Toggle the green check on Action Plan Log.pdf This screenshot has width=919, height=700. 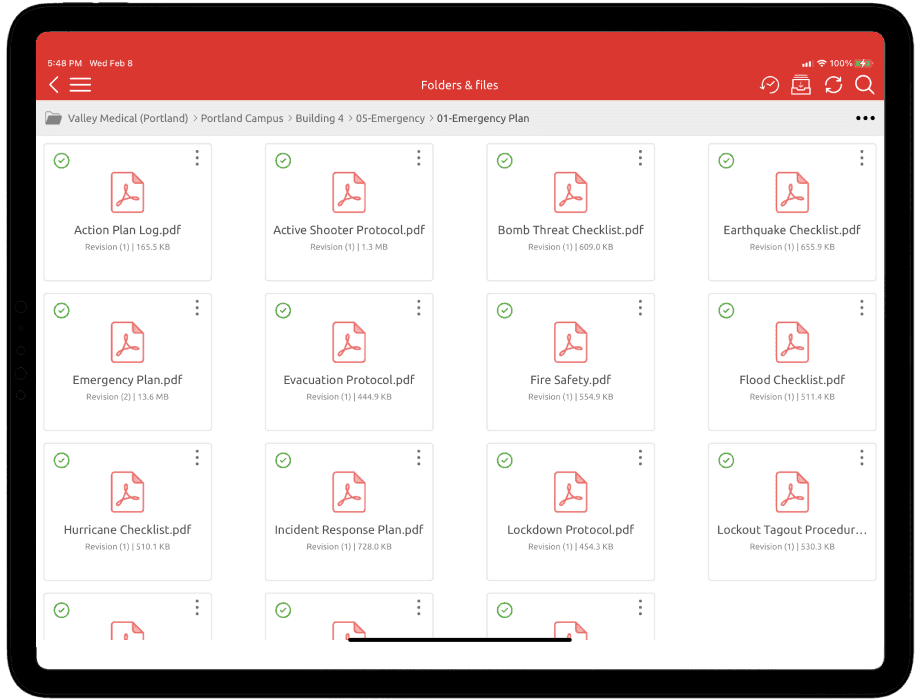click(61, 160)
